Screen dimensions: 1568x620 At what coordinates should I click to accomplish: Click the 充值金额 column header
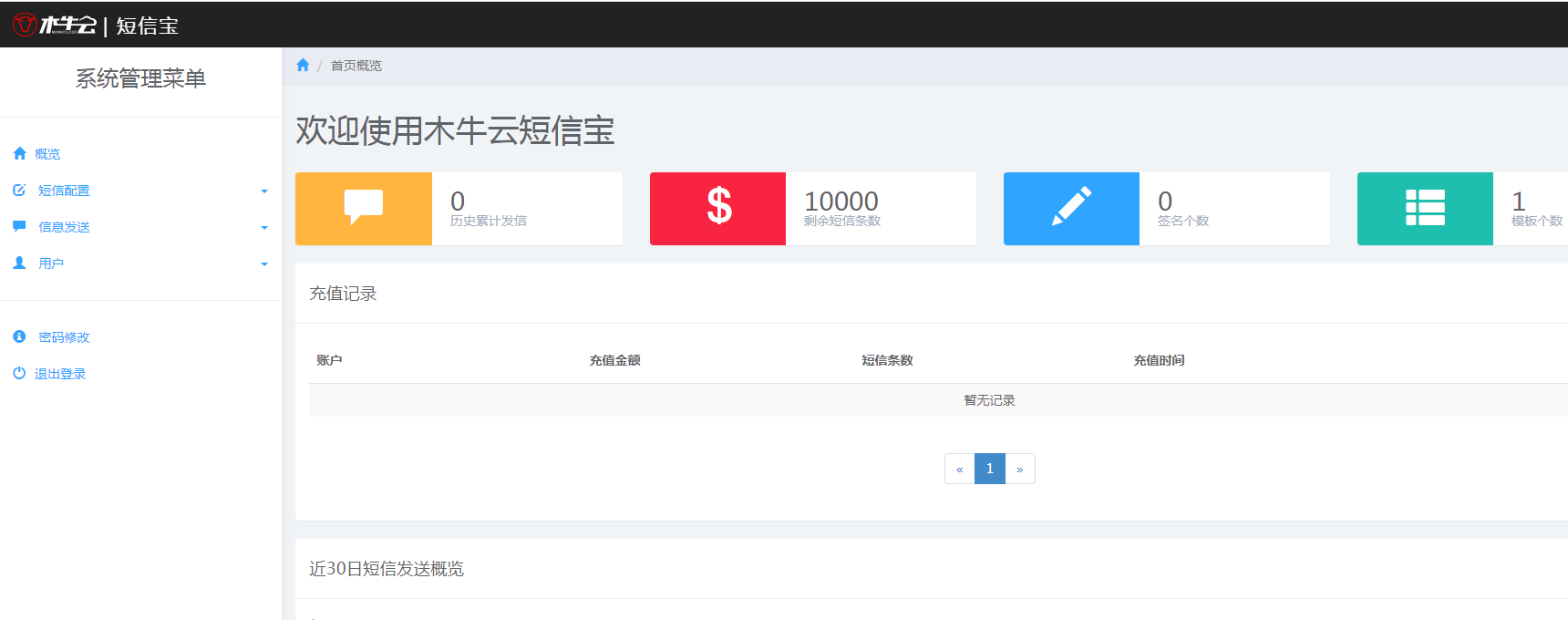click(615, 360)
